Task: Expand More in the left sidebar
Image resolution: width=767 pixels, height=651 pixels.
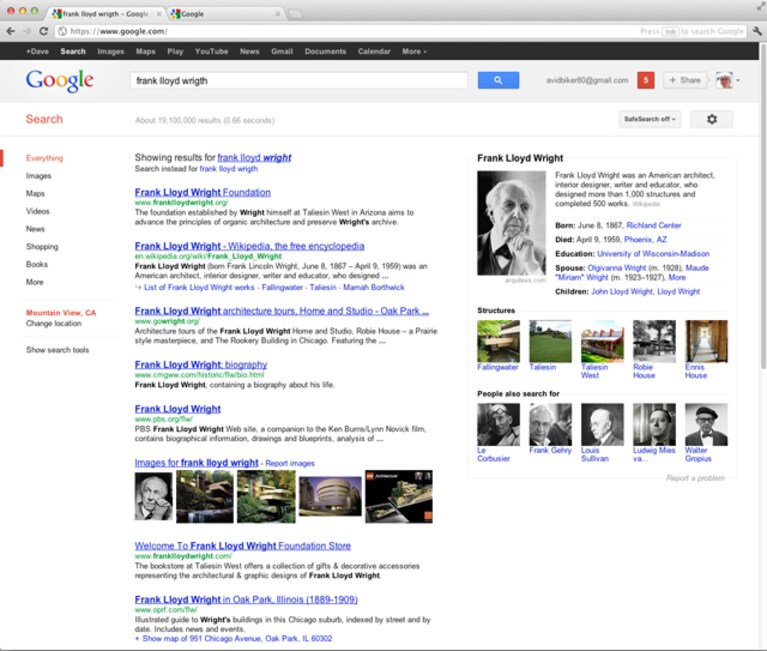Action: pyautogui.click(x=35, y=282)
